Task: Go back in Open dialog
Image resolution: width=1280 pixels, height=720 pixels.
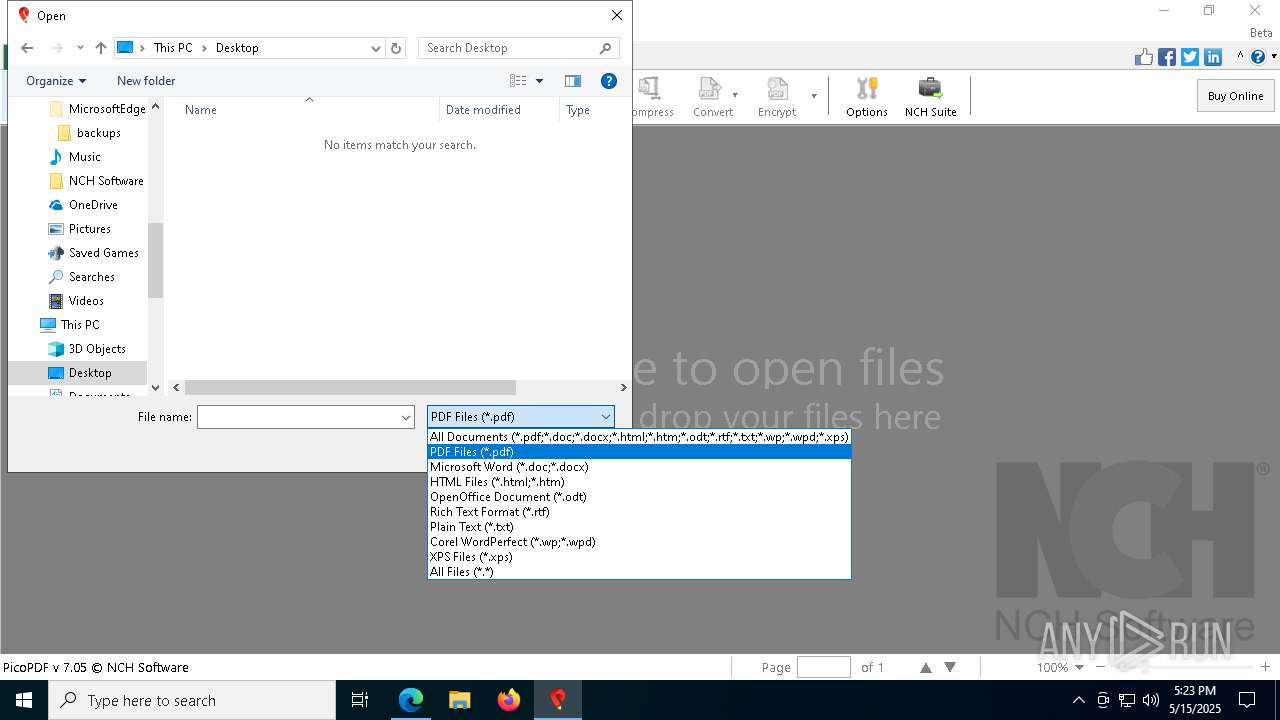Action: pyautogui.click(x=27, y=48)
